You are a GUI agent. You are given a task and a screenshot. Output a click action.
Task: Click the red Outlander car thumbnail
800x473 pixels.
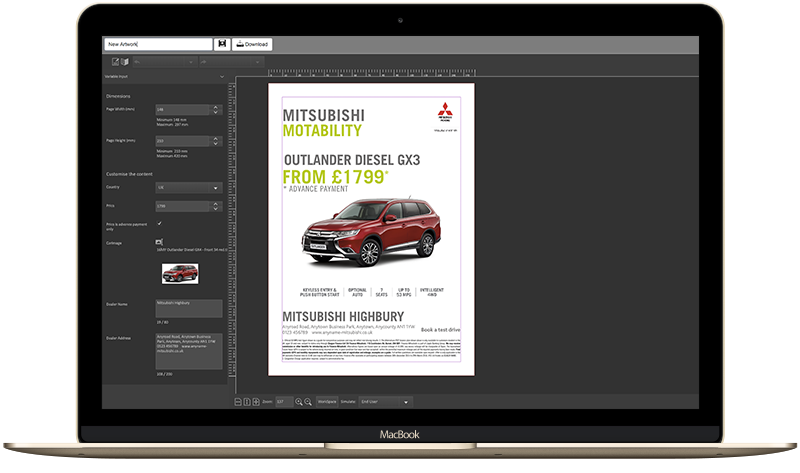[x=180, y=273]
